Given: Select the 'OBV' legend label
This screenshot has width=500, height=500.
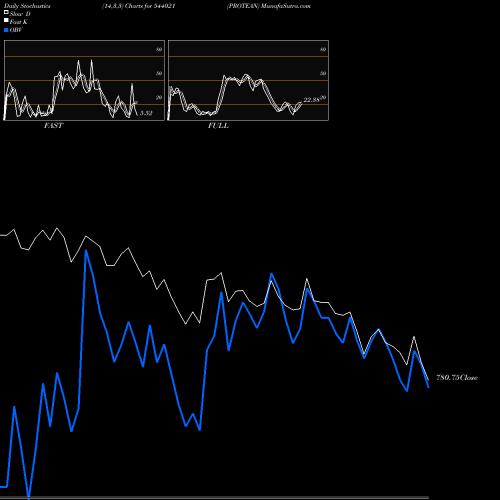Looking at the screenshot, I should click(x=16, y=30).
